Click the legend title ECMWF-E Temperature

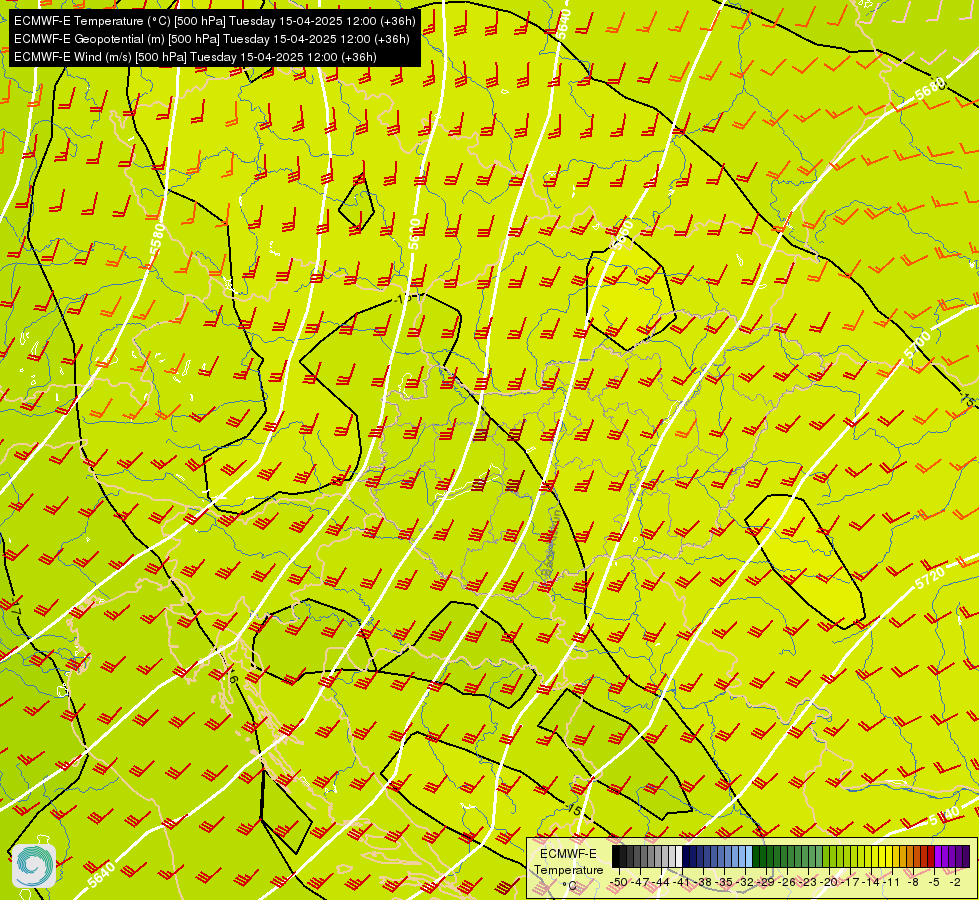(568, 862)
